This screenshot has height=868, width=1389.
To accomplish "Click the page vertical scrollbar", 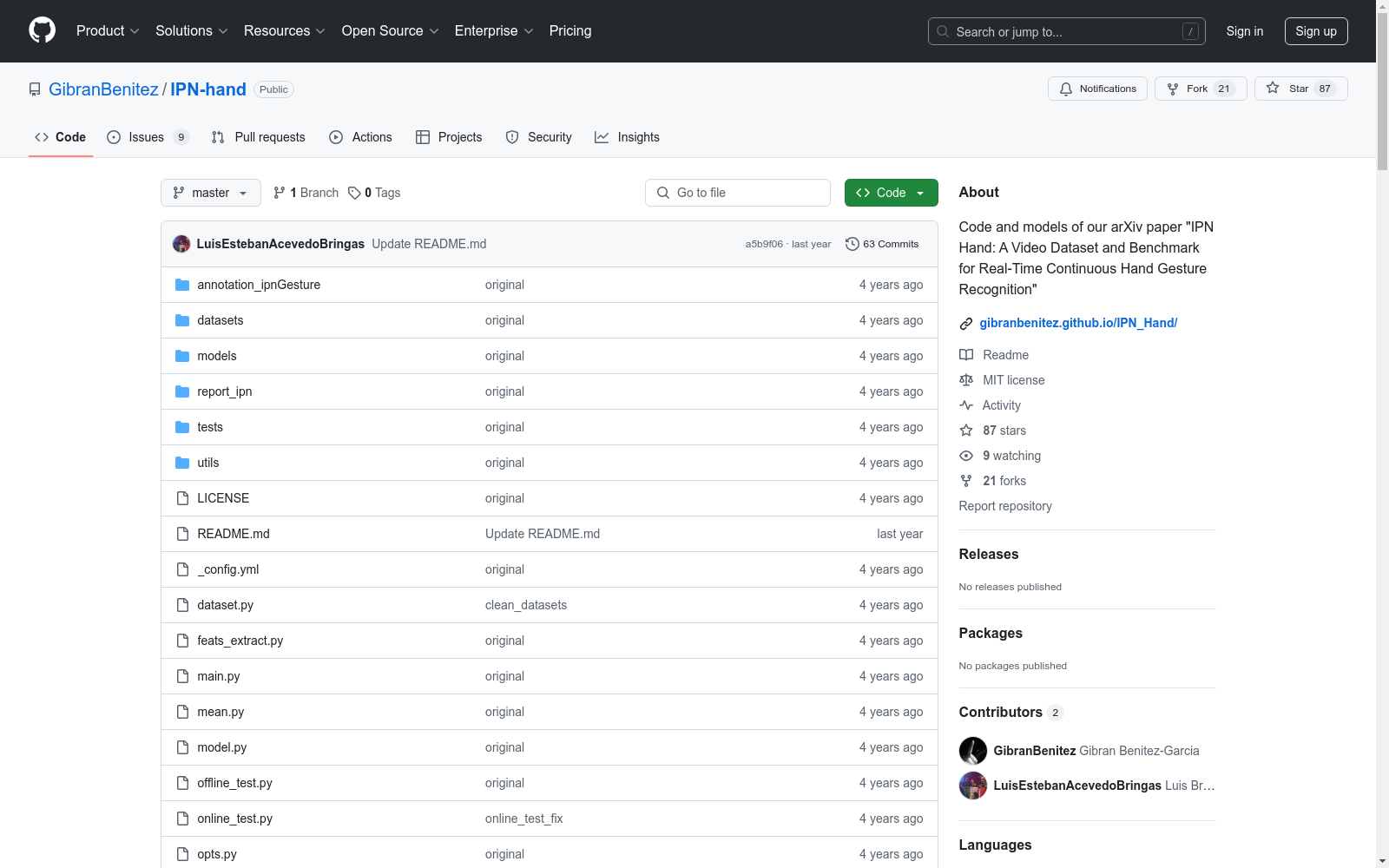I will (x=1382, y=434).
